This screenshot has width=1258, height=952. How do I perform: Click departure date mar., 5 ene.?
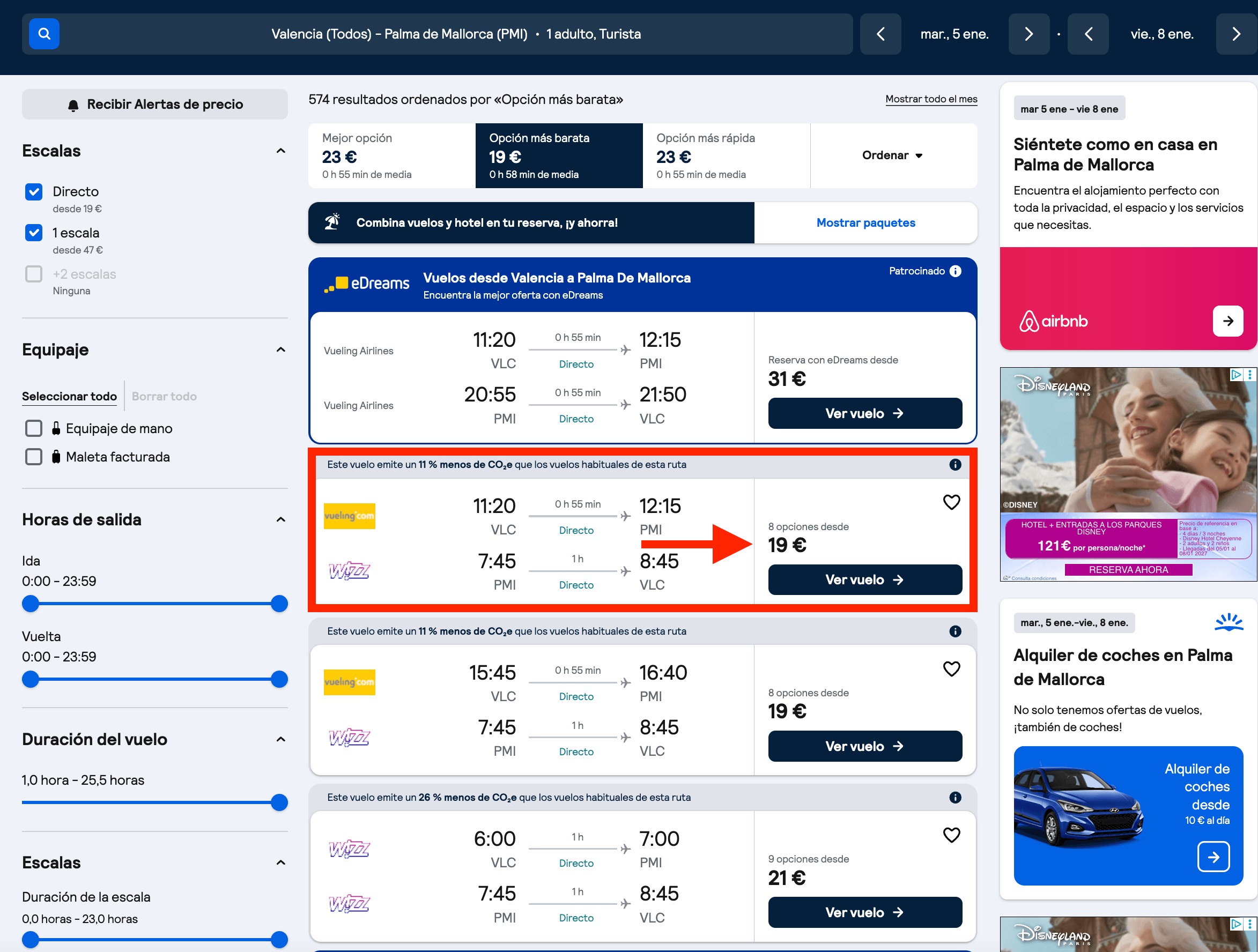point(954,34)
